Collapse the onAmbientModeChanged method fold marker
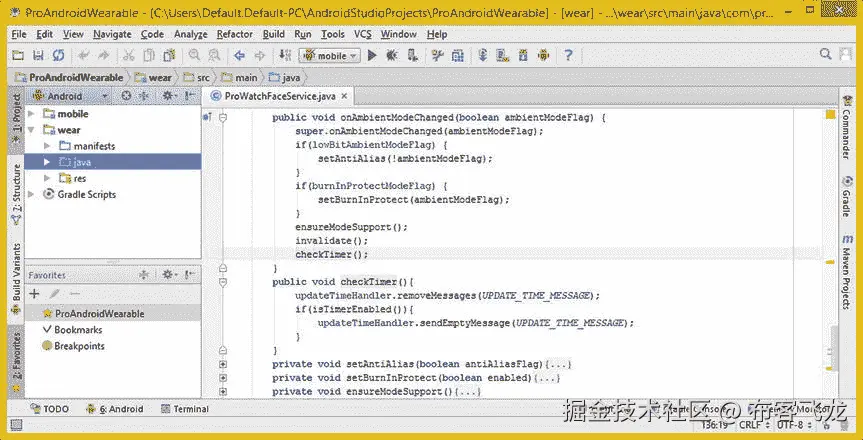 click(x=223, y=117)
